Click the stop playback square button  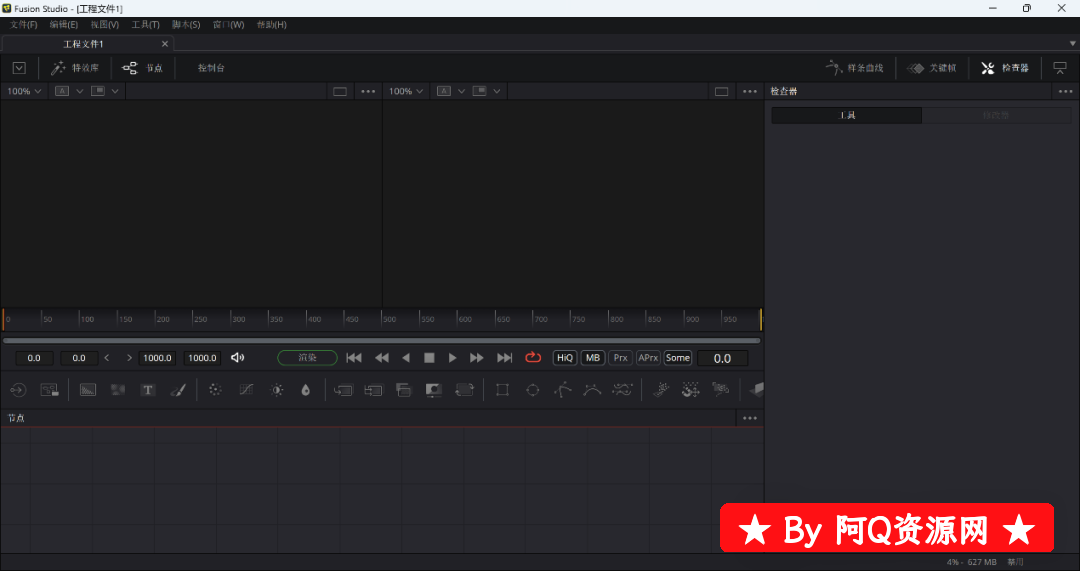[x=429, y=357]
